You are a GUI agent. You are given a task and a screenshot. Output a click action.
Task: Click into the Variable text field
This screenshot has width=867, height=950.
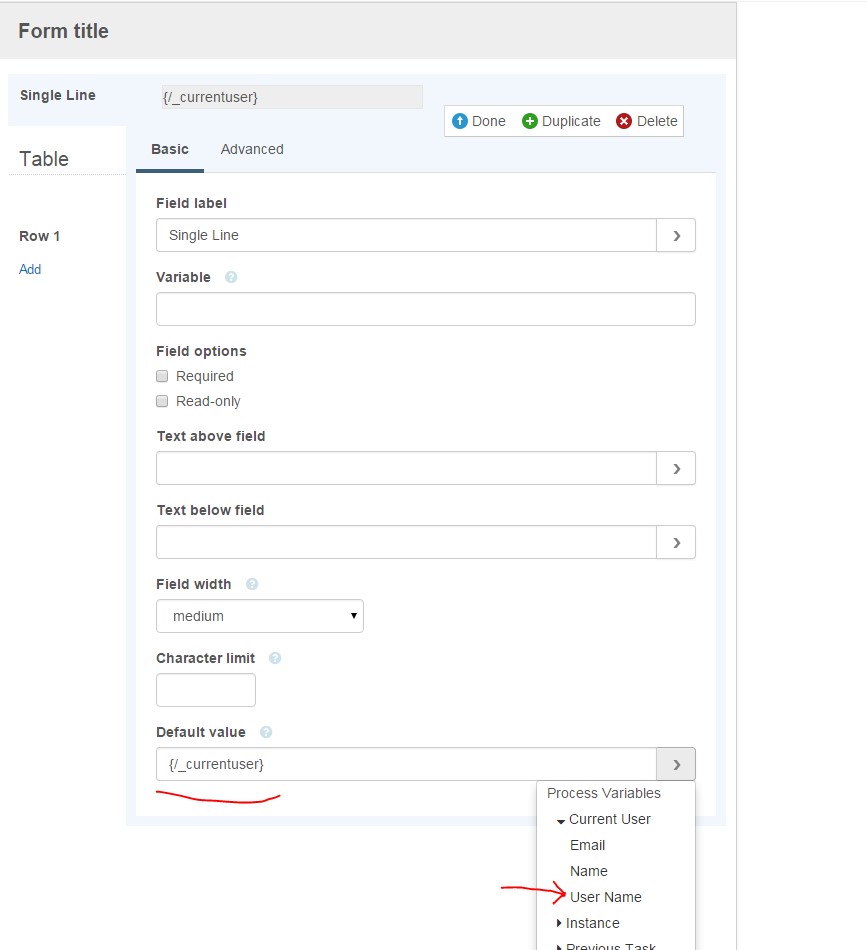coord(425,309)
